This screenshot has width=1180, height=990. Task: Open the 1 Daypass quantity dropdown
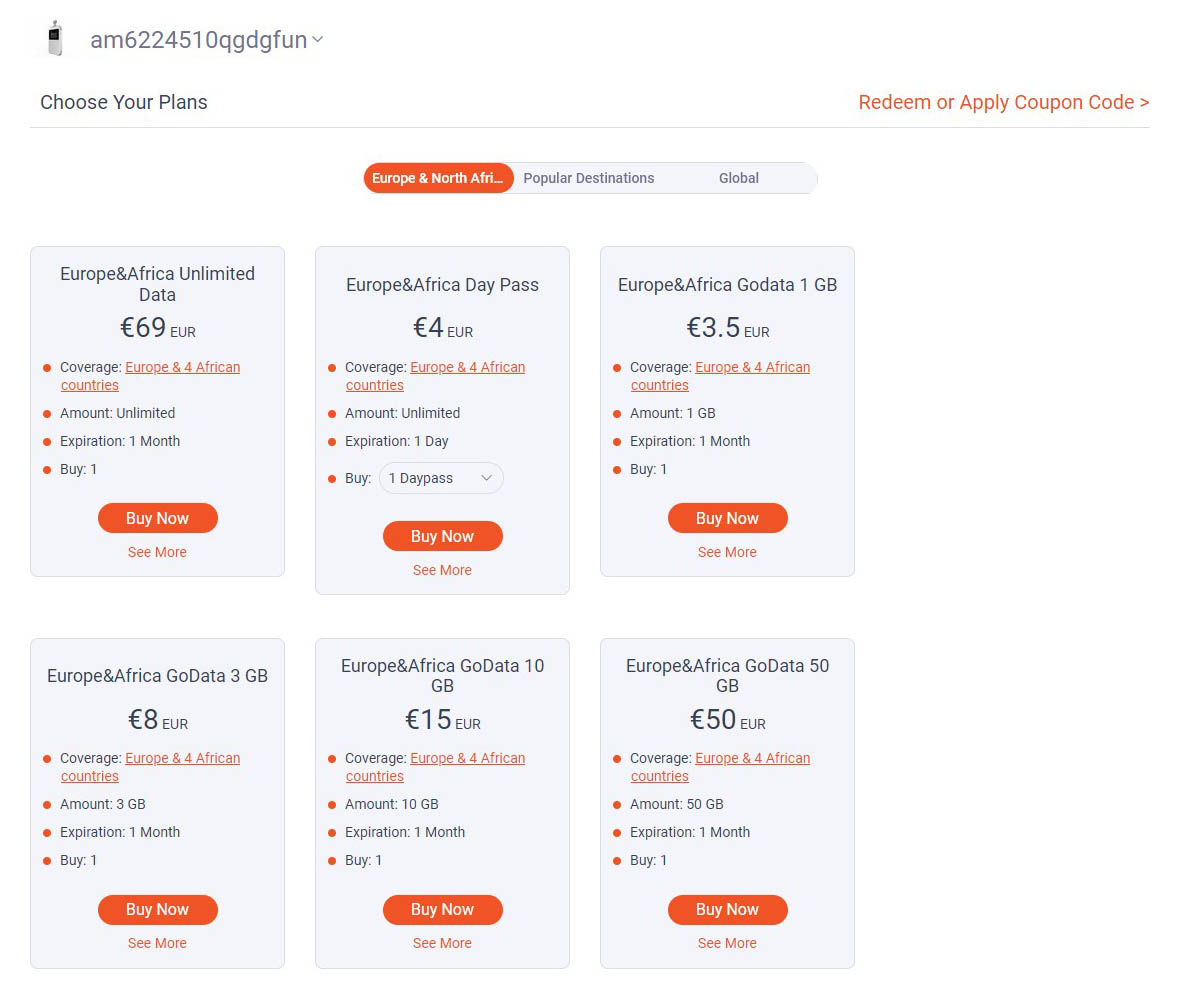pyautogui.click(x=441, y=478)
